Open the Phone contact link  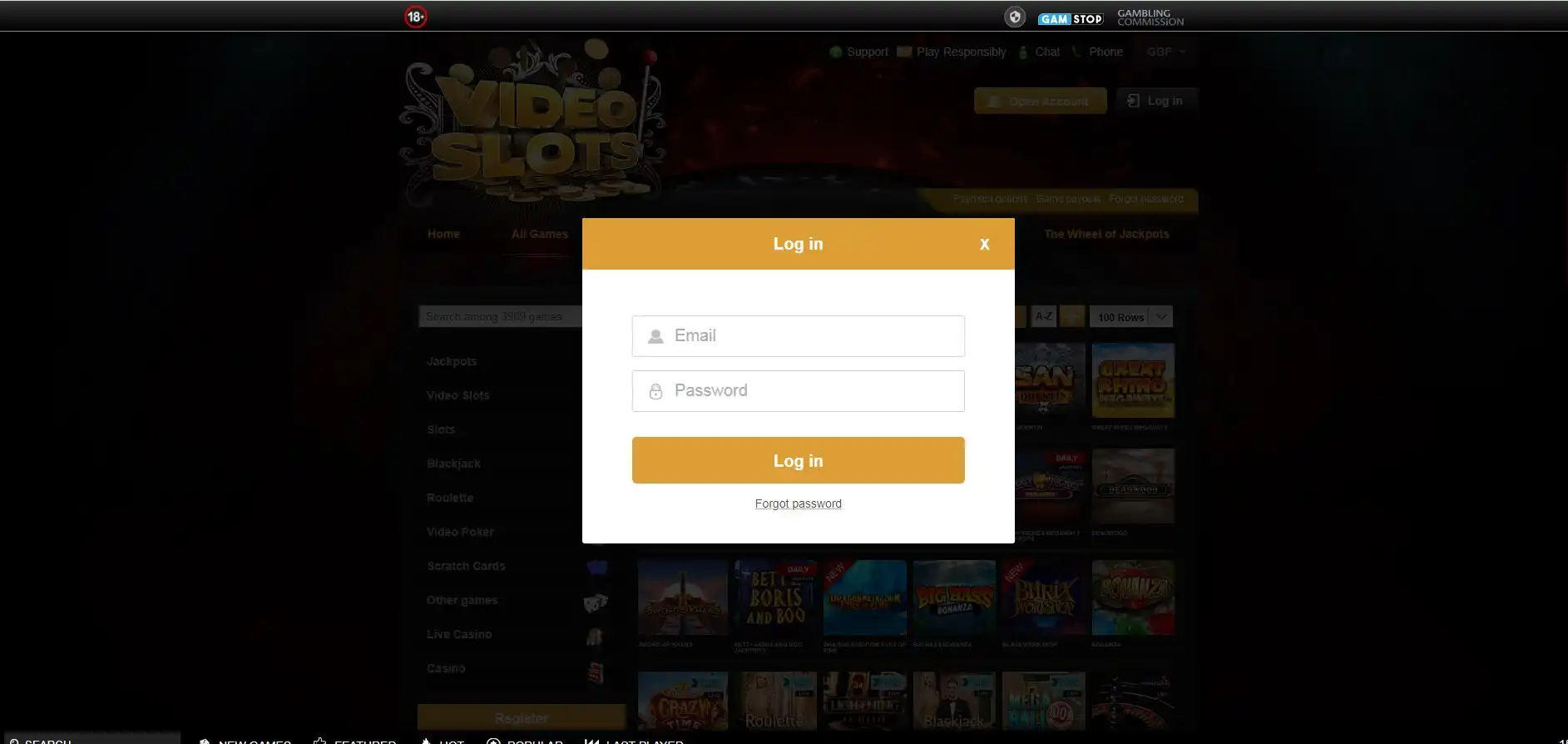(x=1097, y=52)
